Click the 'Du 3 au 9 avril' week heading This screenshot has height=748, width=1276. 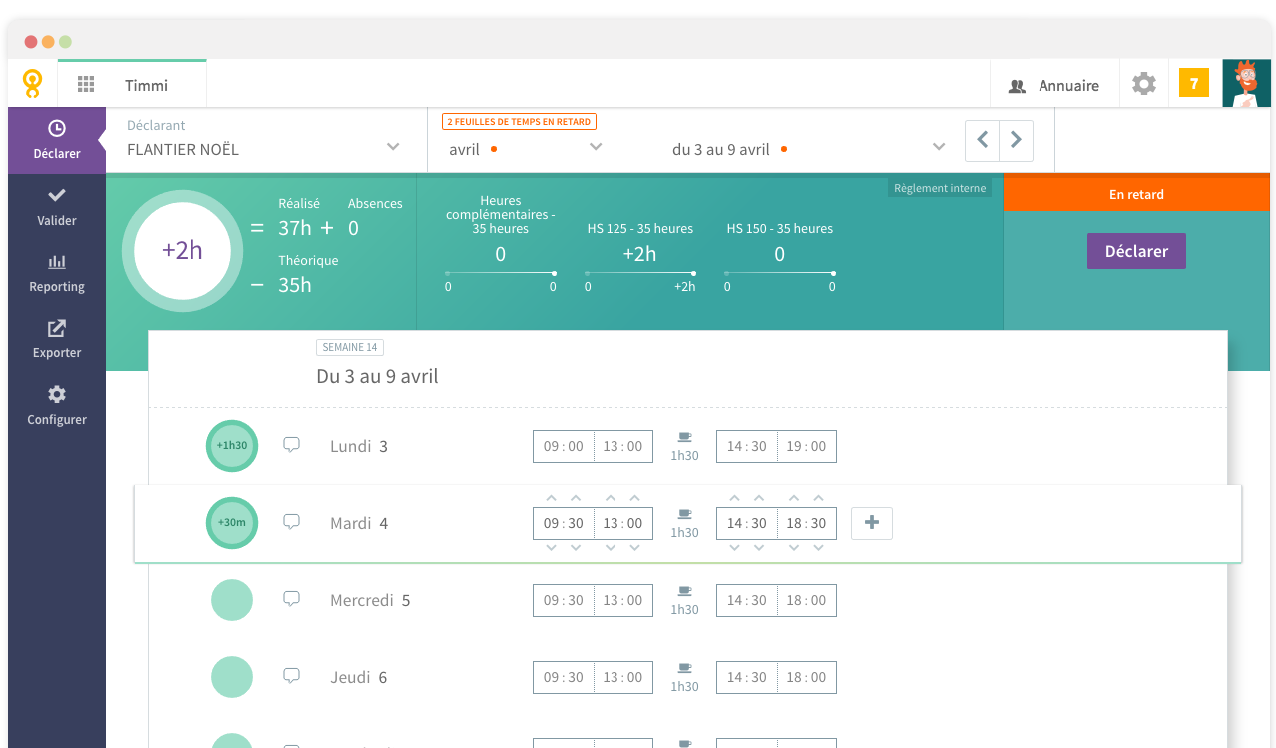[377, 377]
